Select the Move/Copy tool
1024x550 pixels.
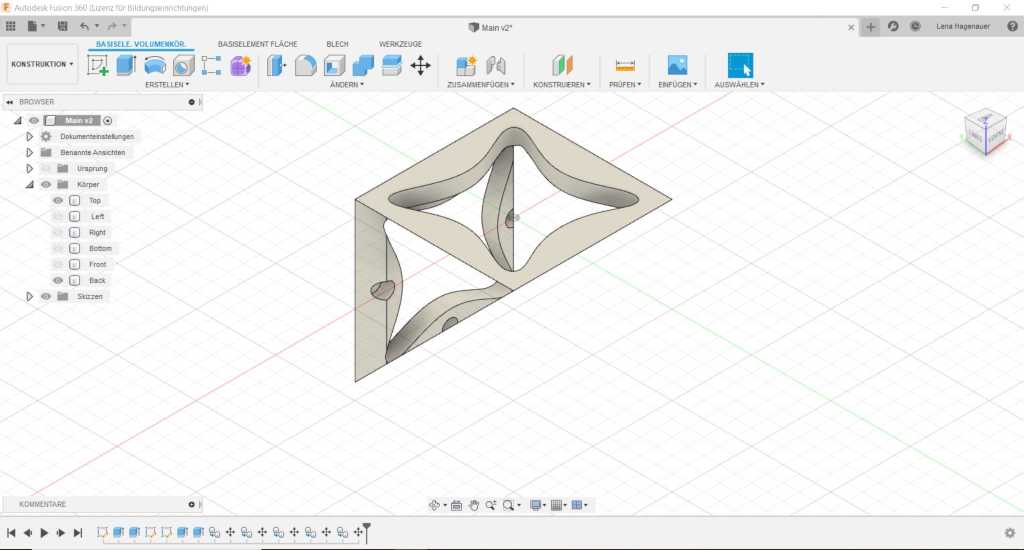click(x=421, y=65)
